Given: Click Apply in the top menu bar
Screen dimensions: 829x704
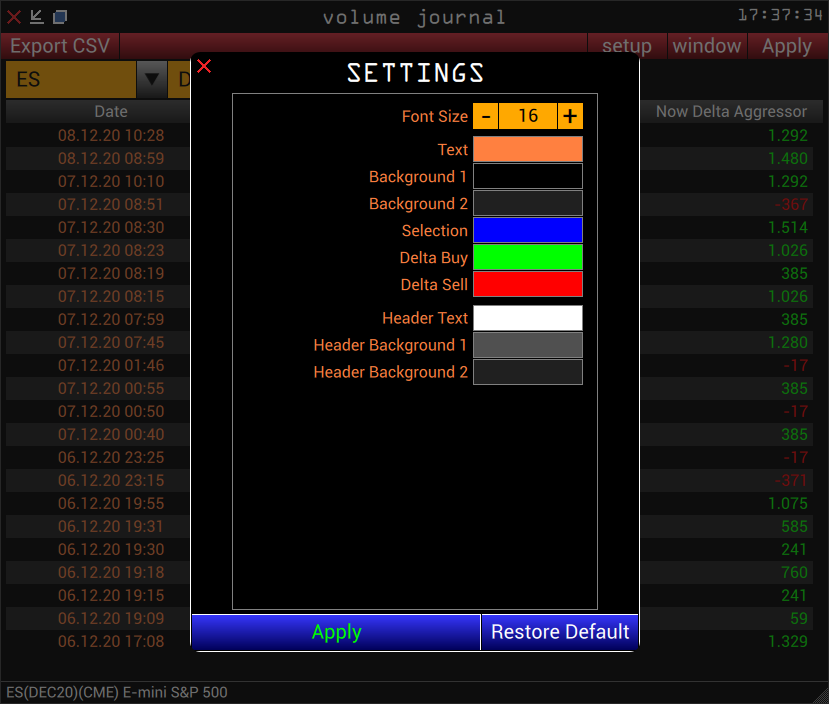Looking at the screenshot, I should [786, 46].
